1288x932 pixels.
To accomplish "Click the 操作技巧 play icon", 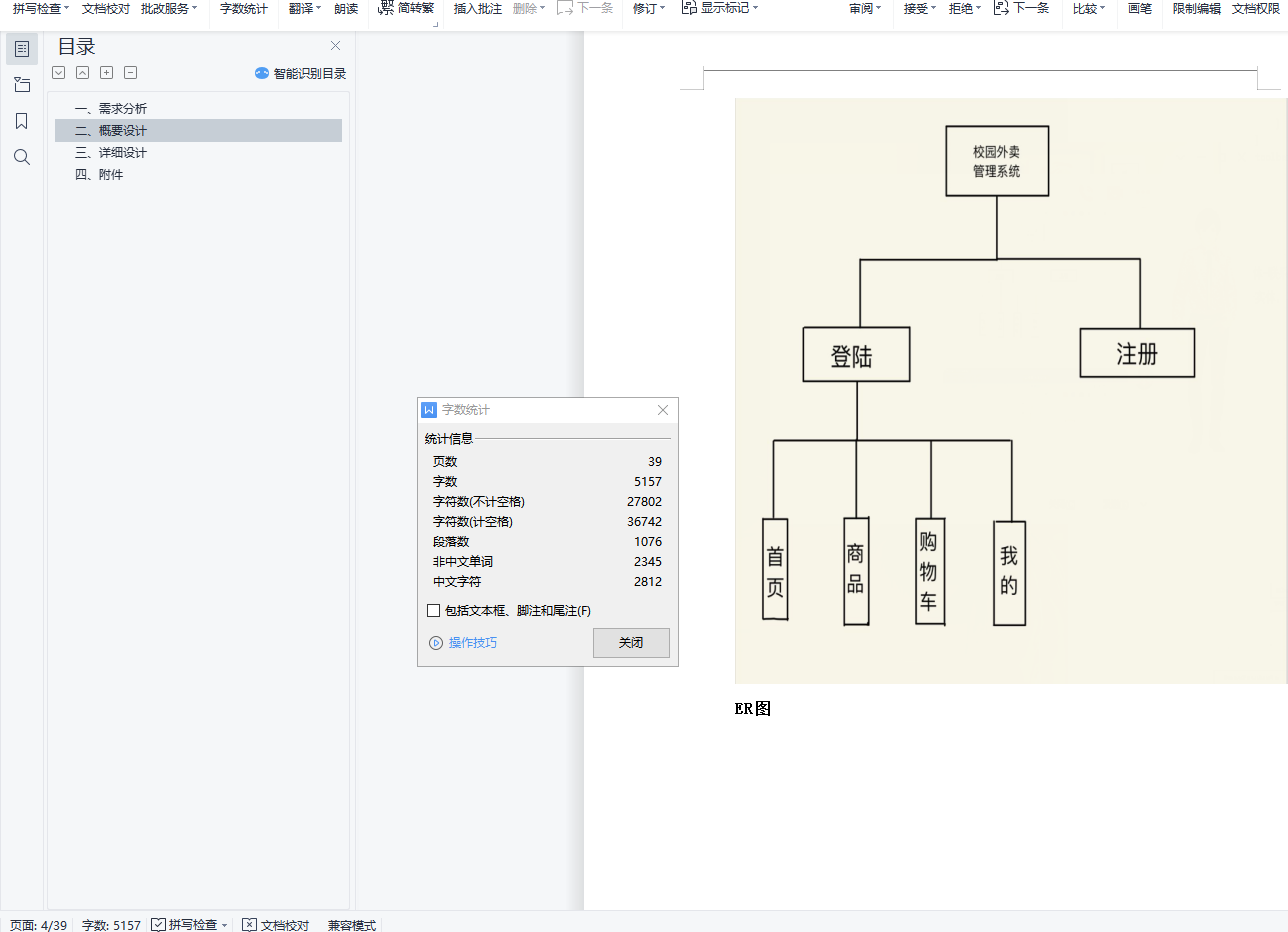I will coord(436,643).
